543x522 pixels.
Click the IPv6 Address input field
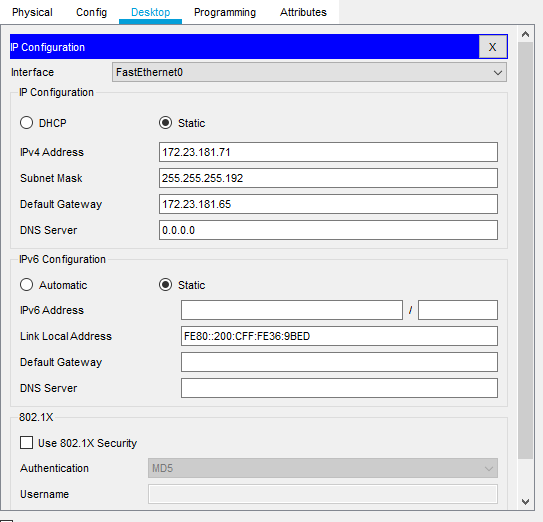292,310
